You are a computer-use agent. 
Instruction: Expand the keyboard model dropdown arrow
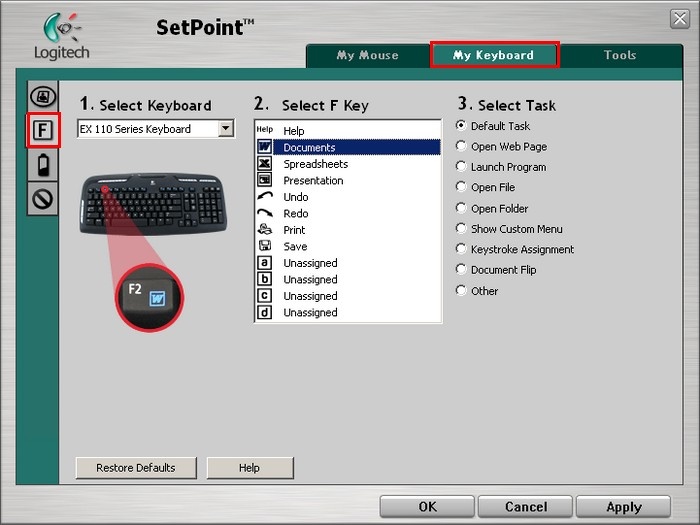click(226, 129)
